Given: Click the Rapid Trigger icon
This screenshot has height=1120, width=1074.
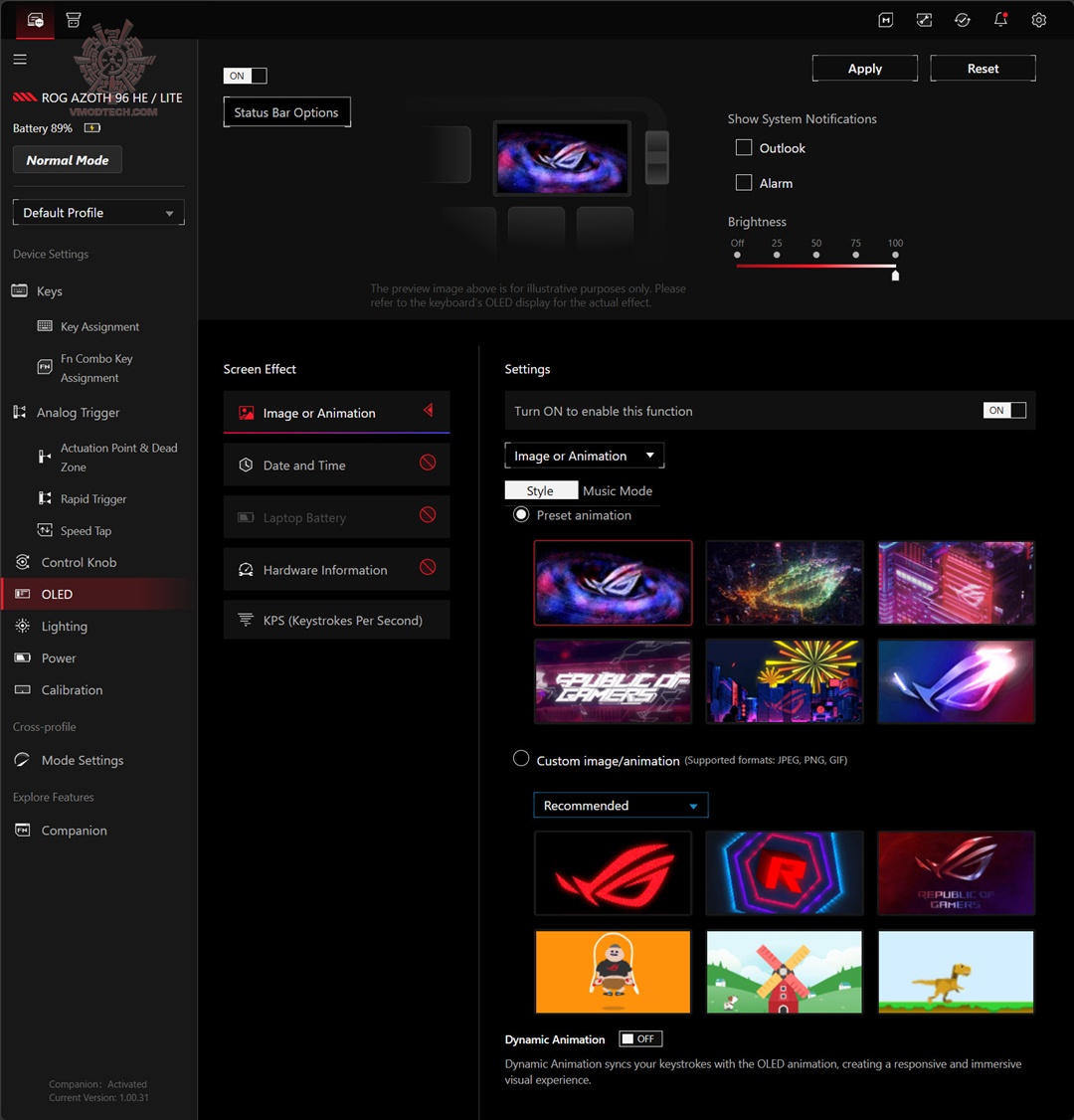Looking at the screenshot, I should click(45, 498).
